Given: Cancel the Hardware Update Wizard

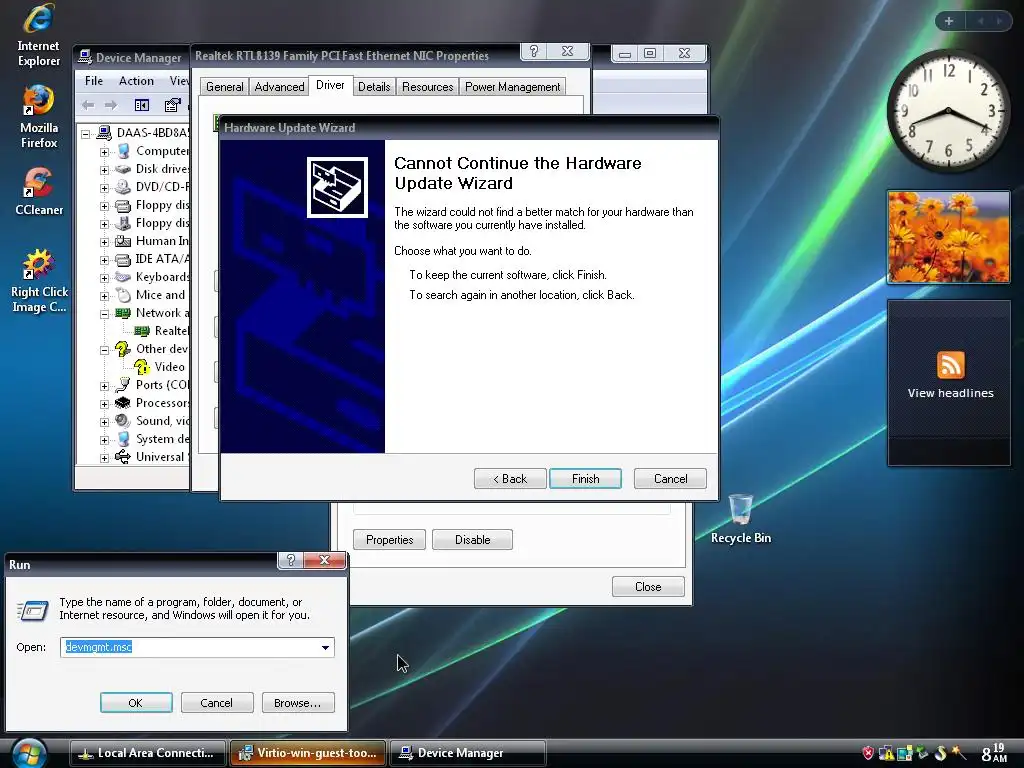Looking at the screenshot, I should click(670, 479).
